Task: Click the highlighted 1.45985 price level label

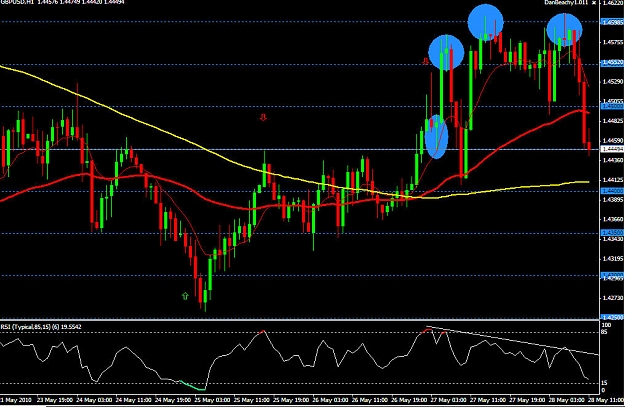Action: point(612,22)
